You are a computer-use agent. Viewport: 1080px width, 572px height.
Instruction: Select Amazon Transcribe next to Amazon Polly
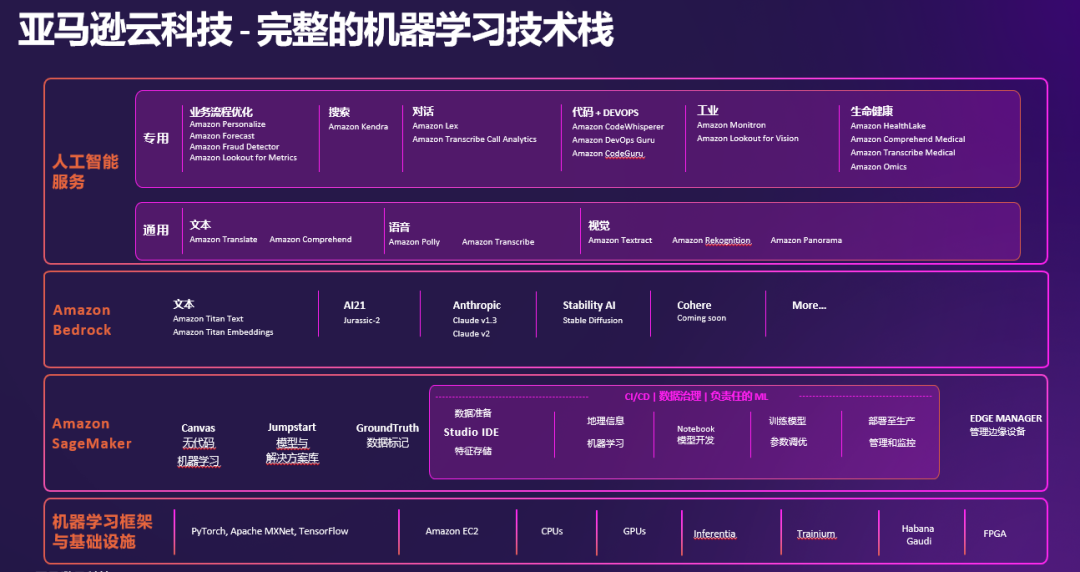pyautogui.click(x=498, y=243)
